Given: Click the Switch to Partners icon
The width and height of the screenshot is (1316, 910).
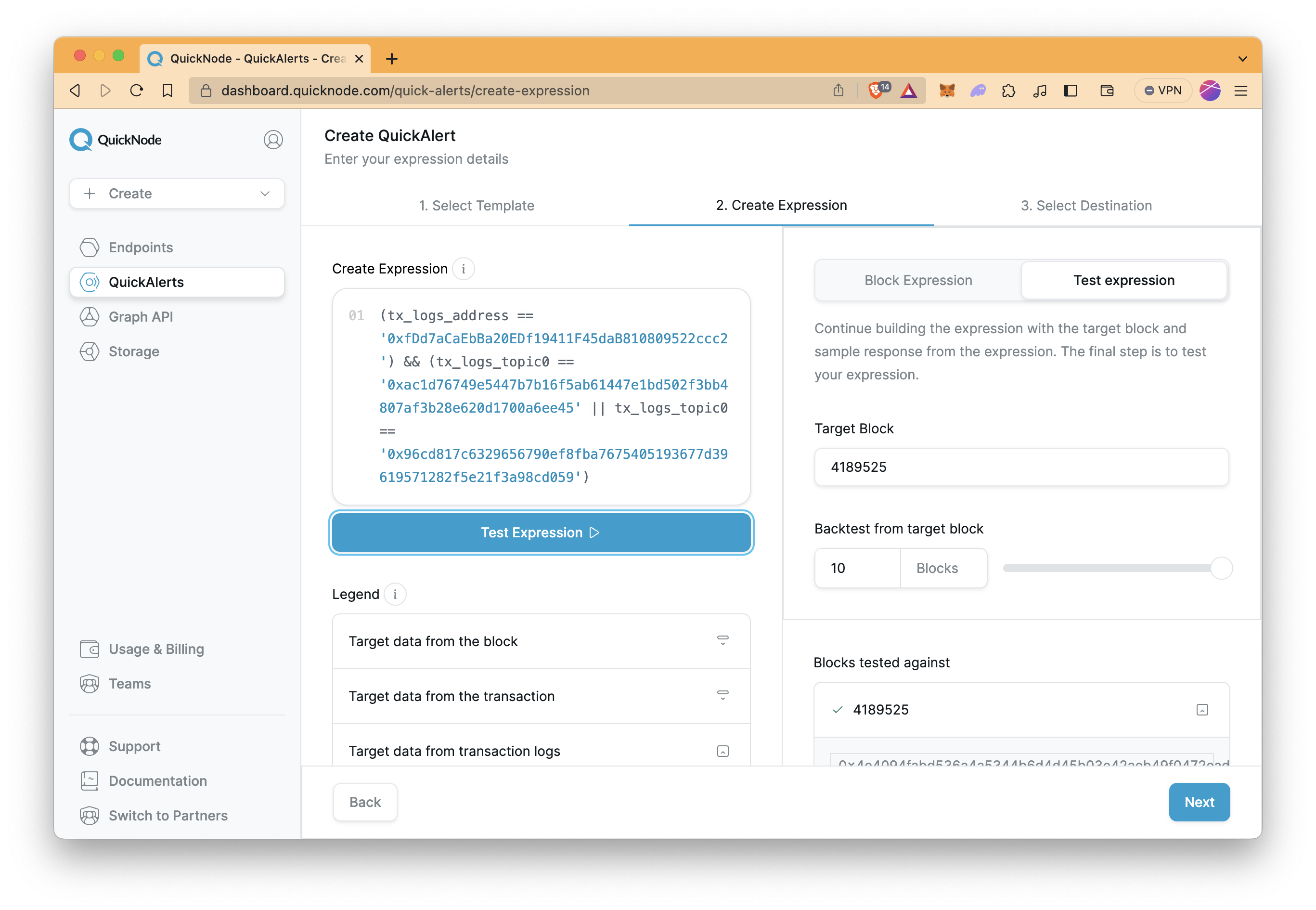Looking at the screenshot, I should (90, 816).
